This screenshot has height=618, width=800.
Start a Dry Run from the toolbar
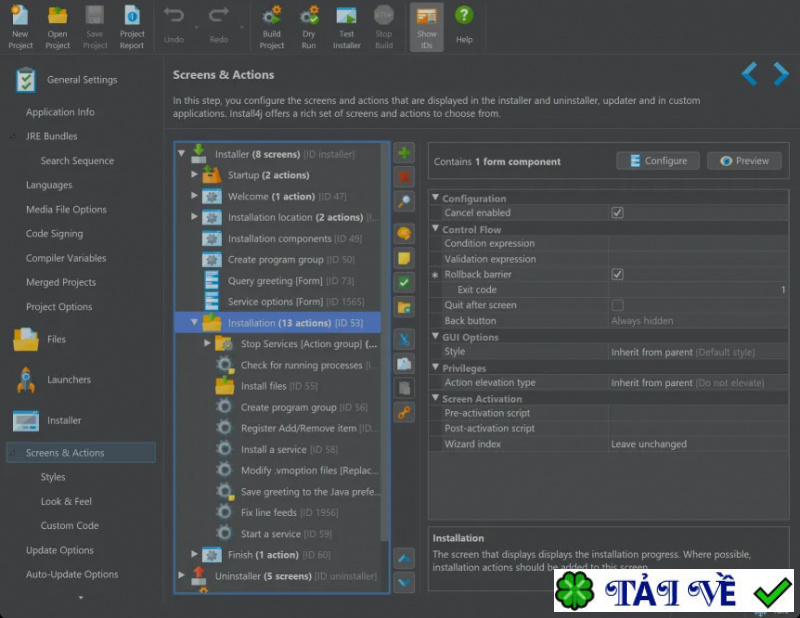coord(309,26)
